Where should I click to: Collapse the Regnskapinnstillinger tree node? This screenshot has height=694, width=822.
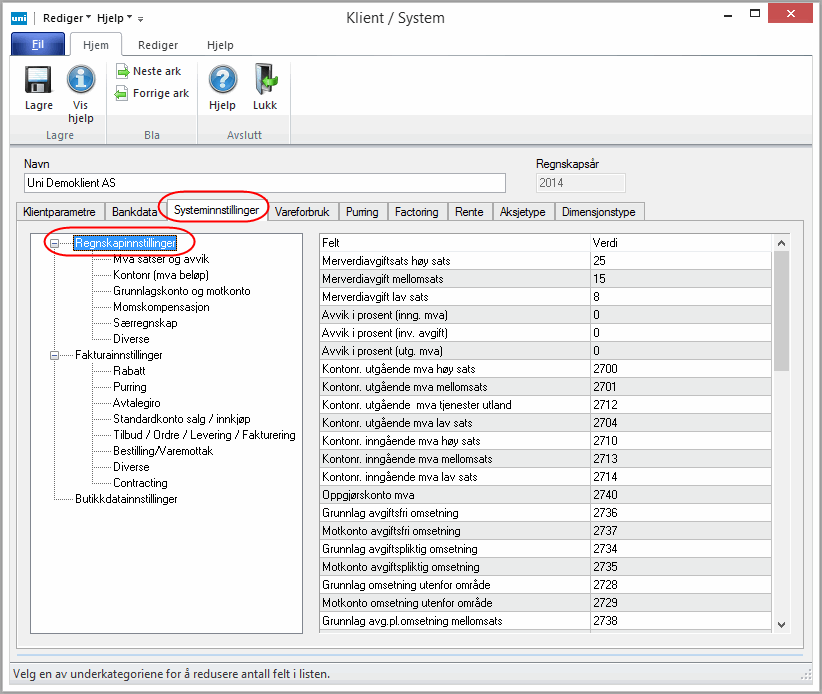coord(53,243)
